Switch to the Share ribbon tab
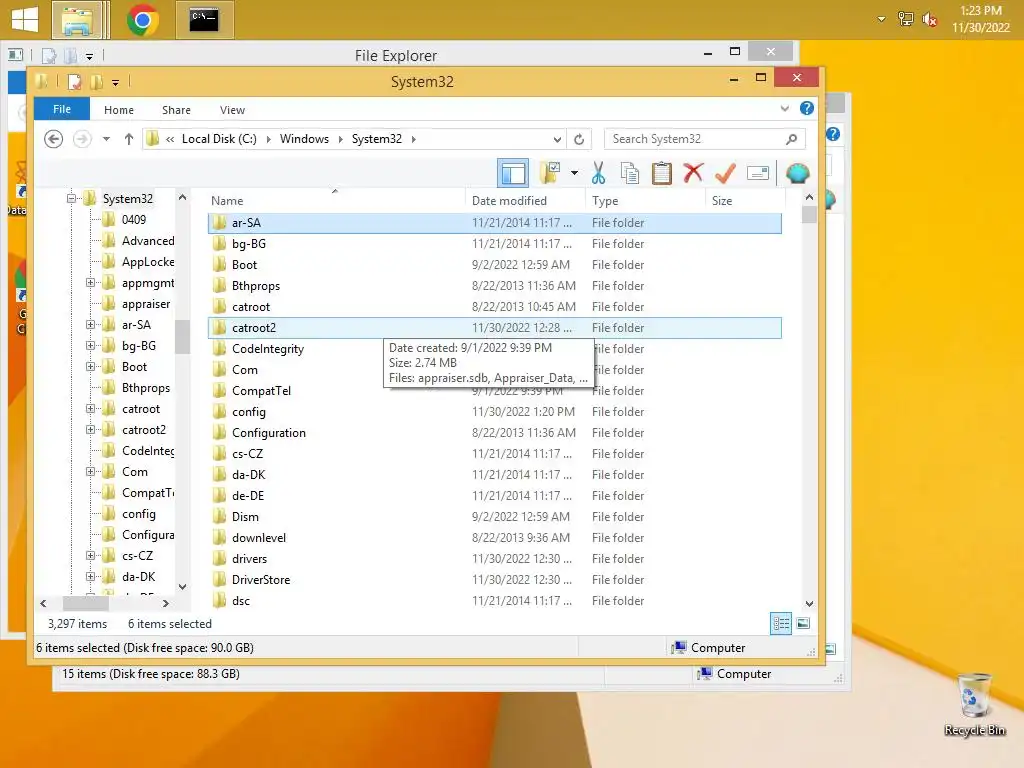Image resolution: width=1024 pixels, height=768 pixels. [176, 110]
